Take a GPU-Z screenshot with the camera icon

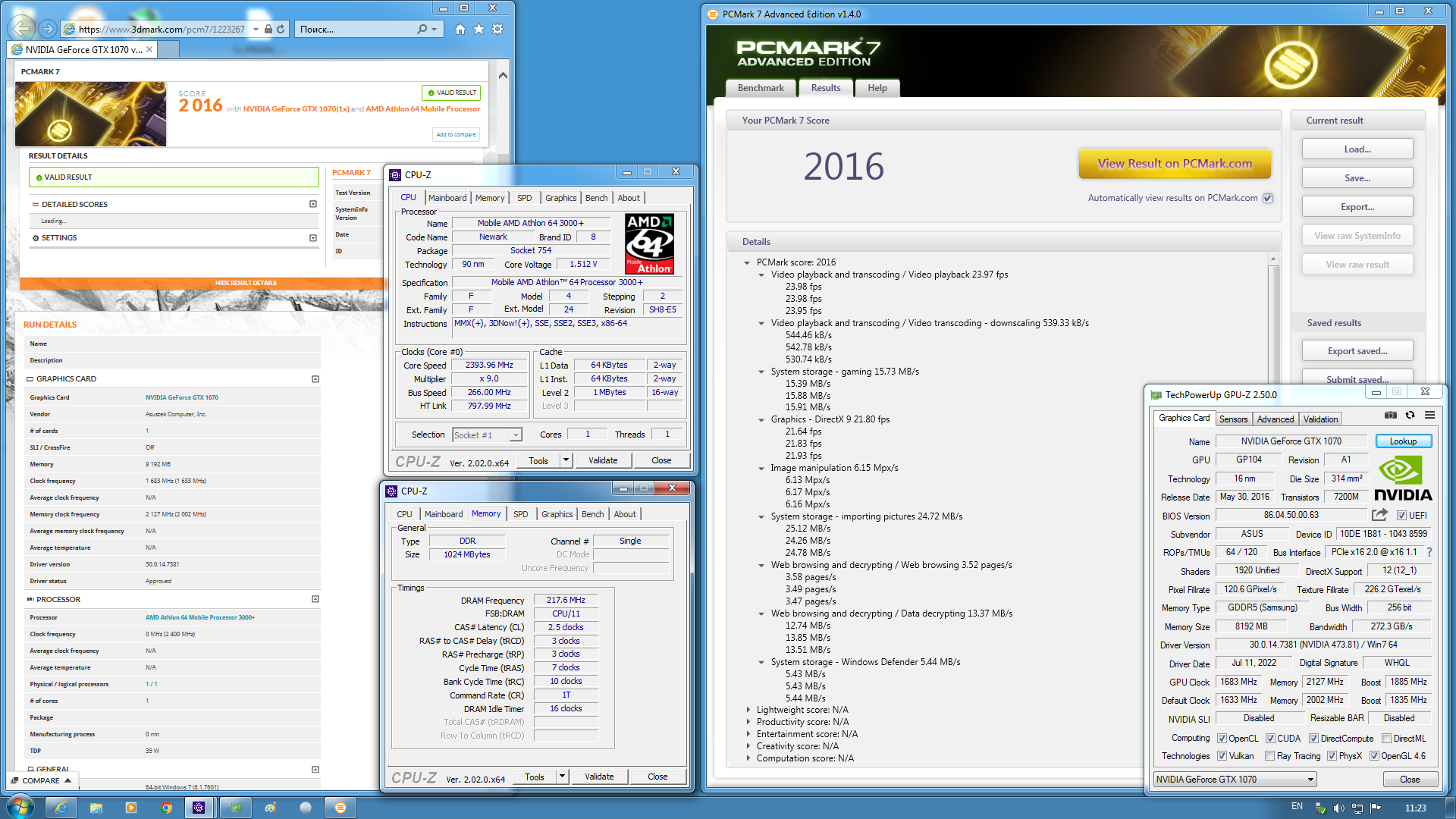pyautogui.click(x=1390, y=415)
